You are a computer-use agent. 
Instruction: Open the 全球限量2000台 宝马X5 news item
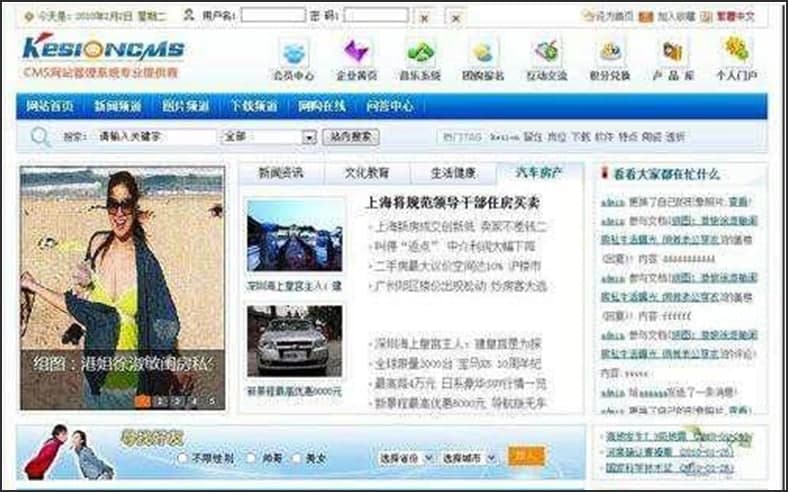(x=457, y=363)
